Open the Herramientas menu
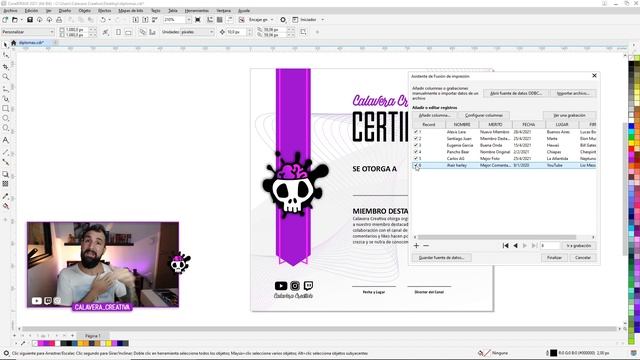This screenshot has width=640, height=360. pos(197,11)
